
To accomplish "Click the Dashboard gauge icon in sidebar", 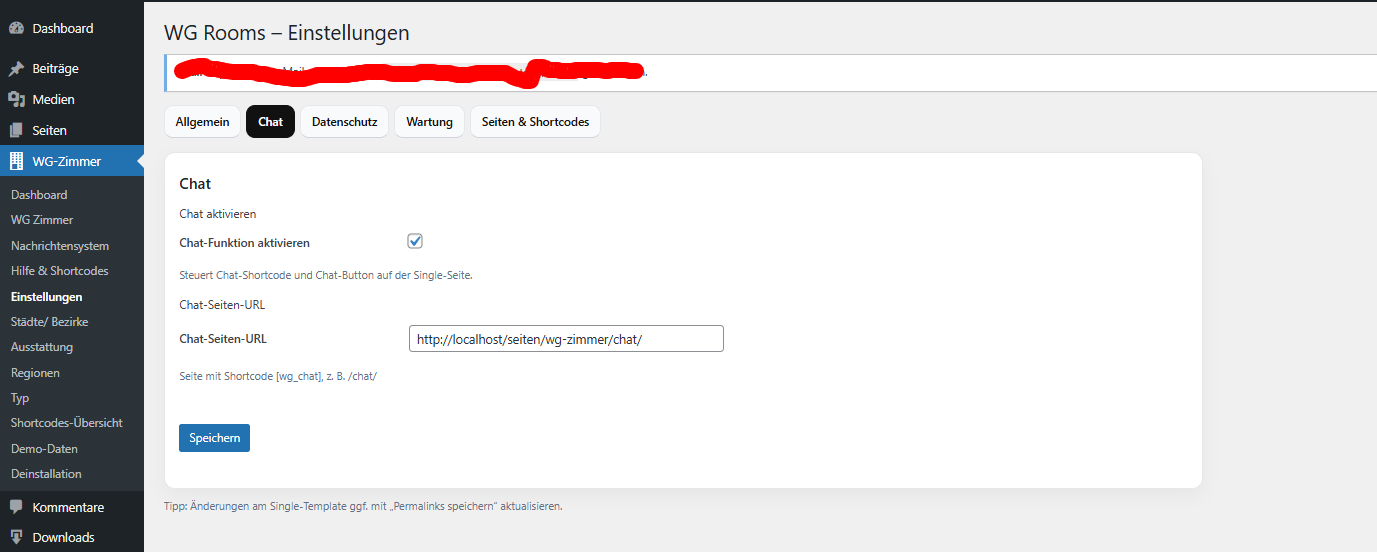I will (16, 29).
